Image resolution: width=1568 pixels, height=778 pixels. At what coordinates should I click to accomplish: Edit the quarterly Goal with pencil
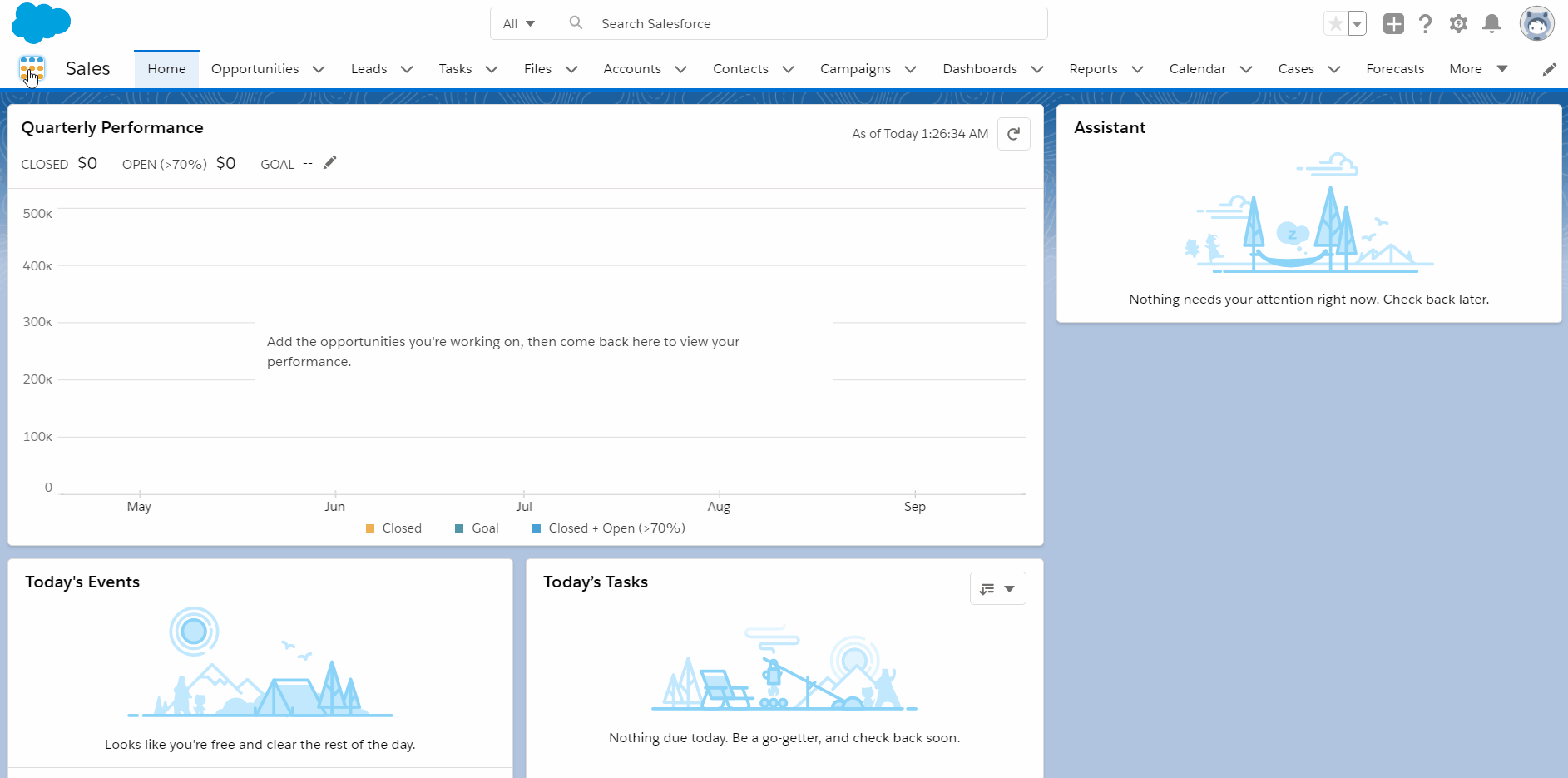coord(329,163)
